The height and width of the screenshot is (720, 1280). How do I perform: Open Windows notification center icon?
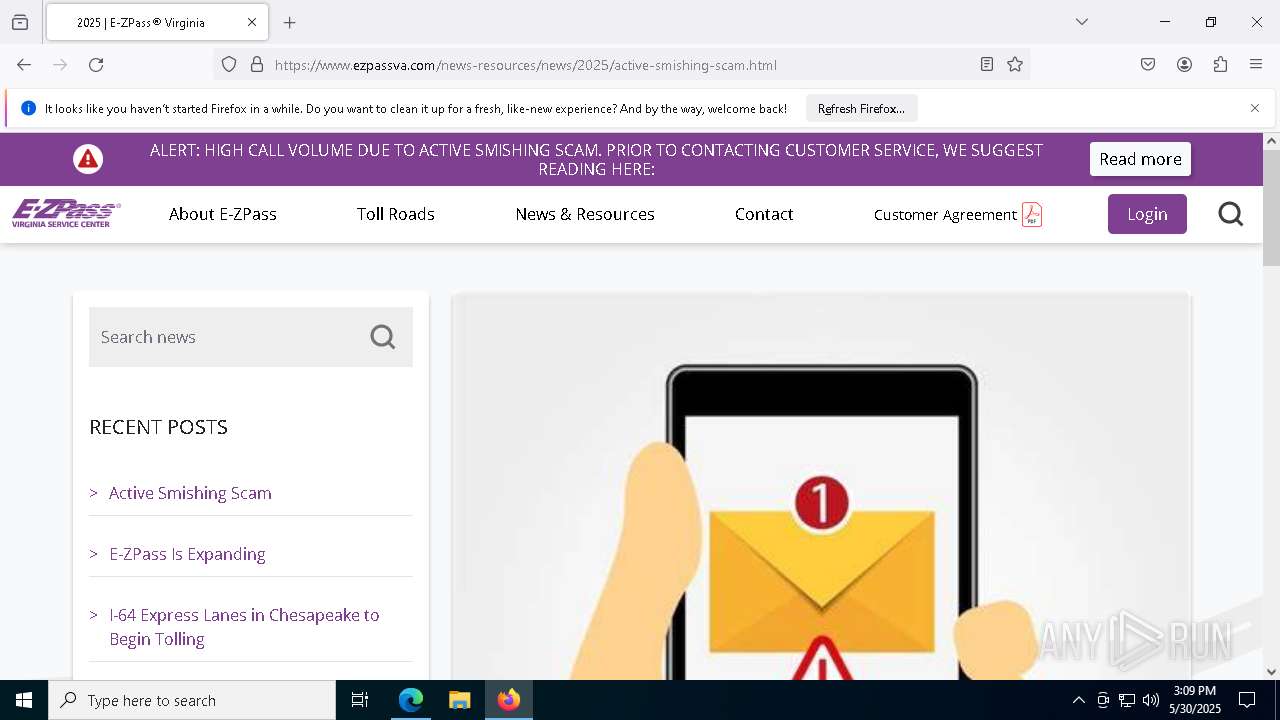tap(1247, 700)
